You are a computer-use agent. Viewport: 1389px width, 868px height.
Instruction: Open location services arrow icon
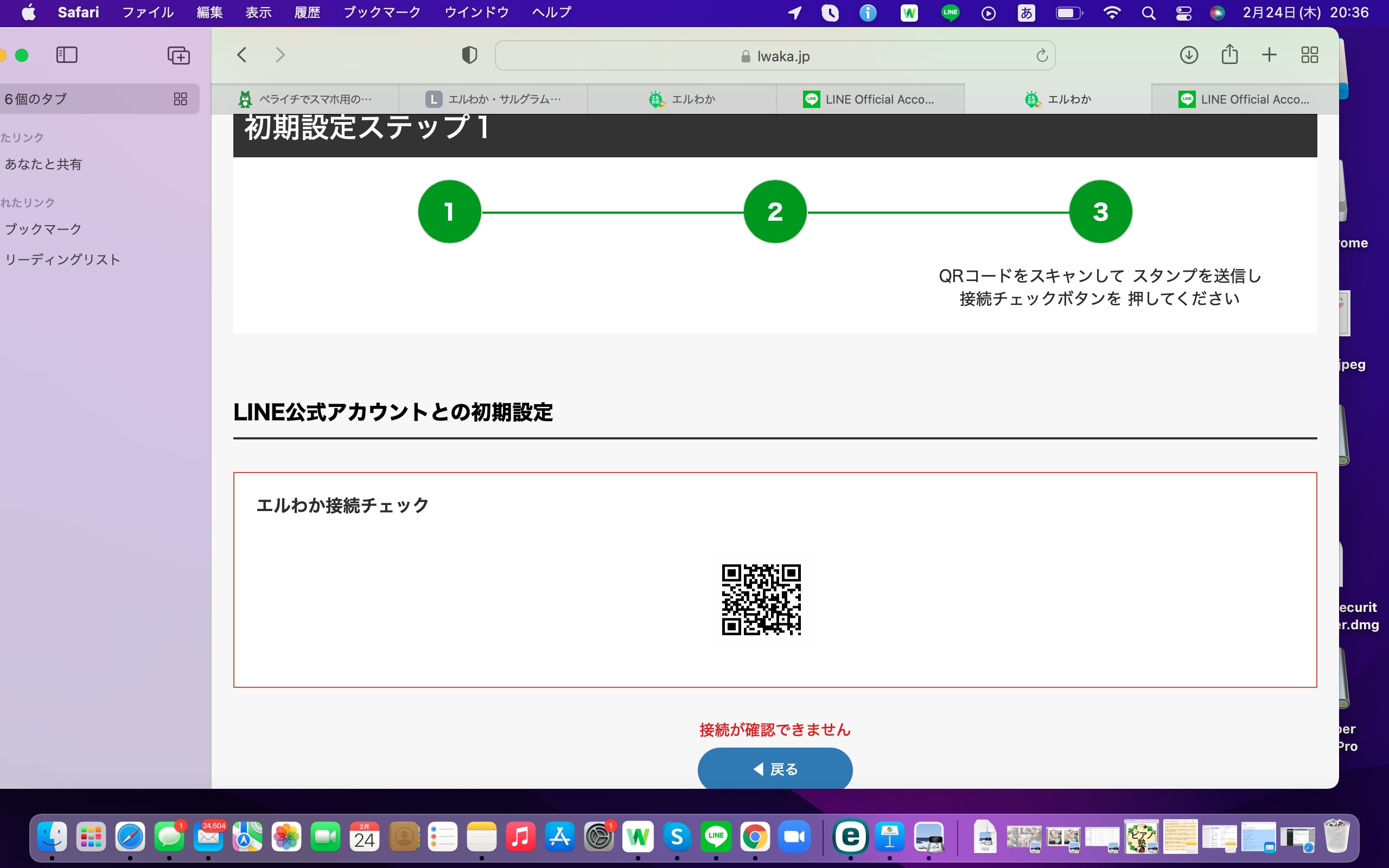coord(794,12)
